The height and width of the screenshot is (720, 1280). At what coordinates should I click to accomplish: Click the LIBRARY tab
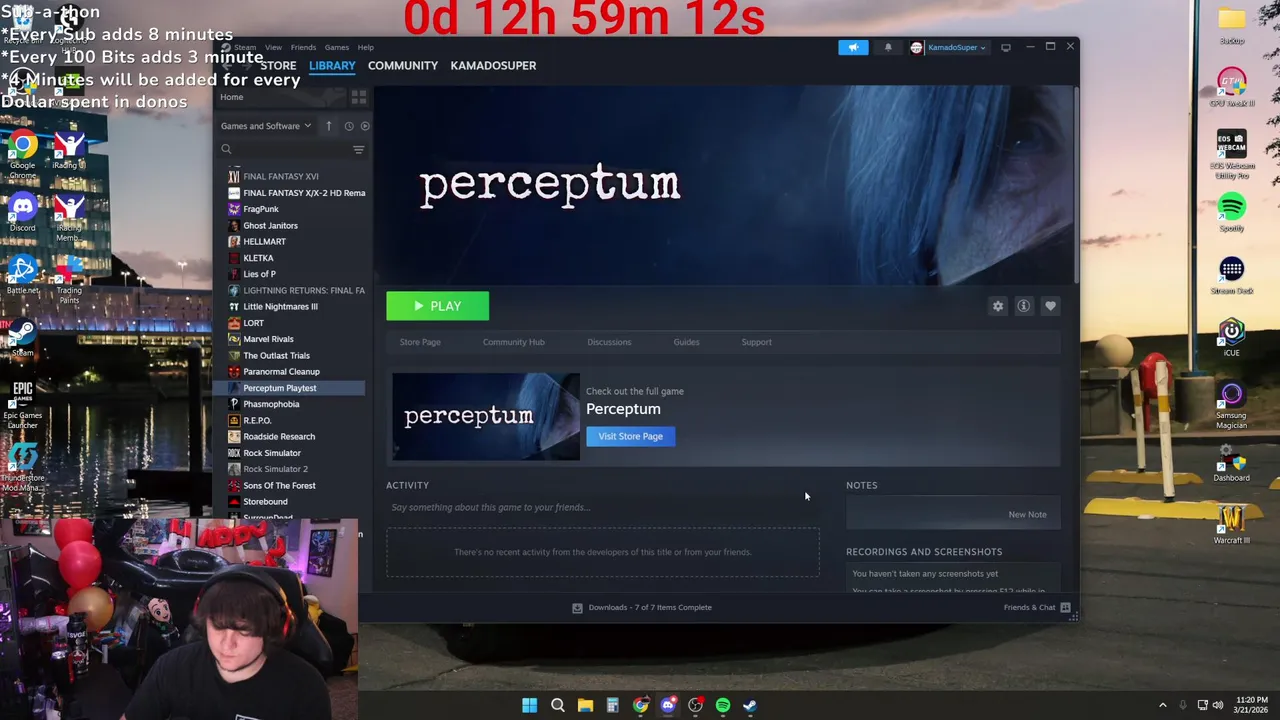coord(332,66)
